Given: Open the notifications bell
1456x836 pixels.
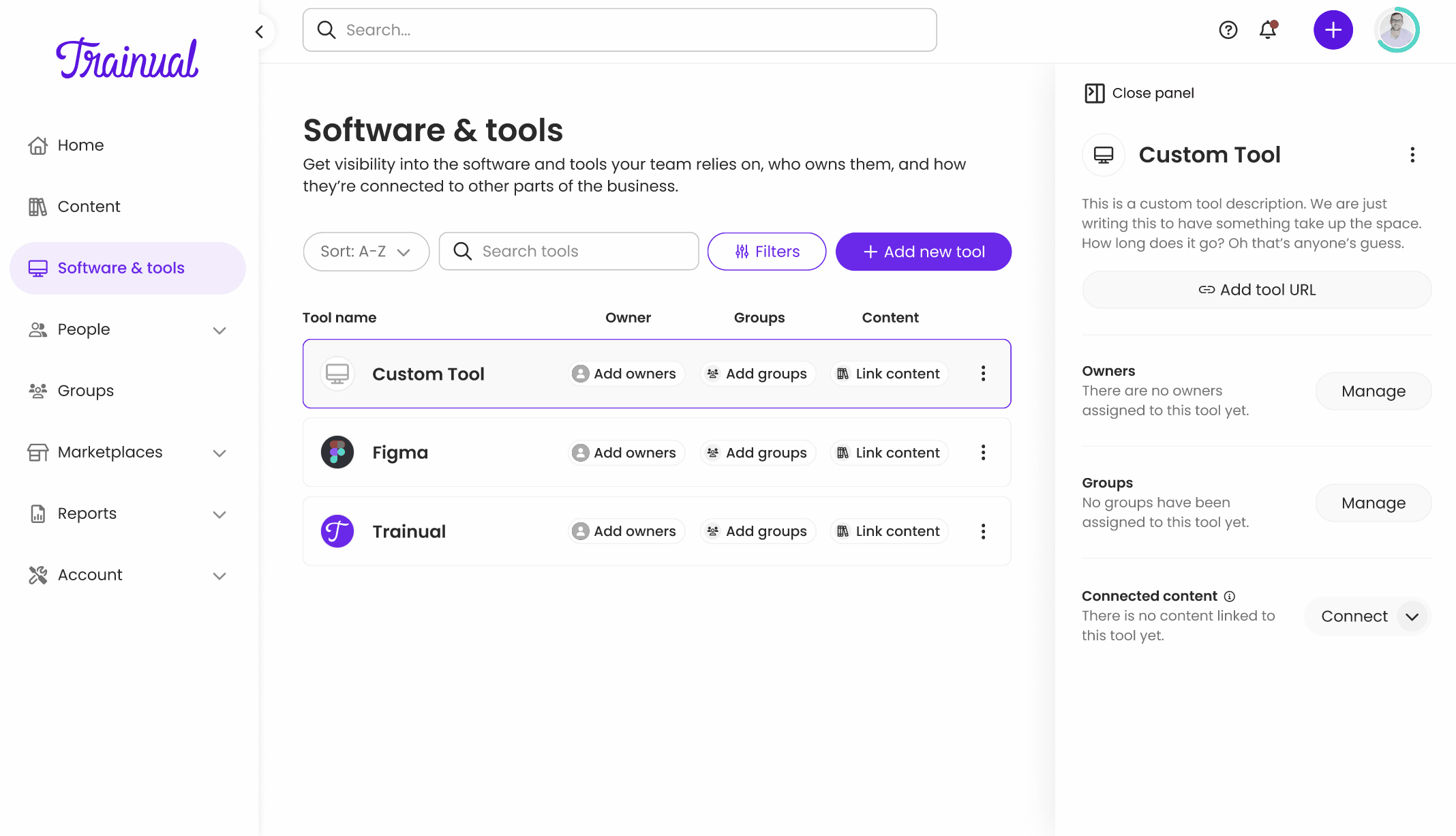Looking at the screenshot, I should tap(1268, 30).
